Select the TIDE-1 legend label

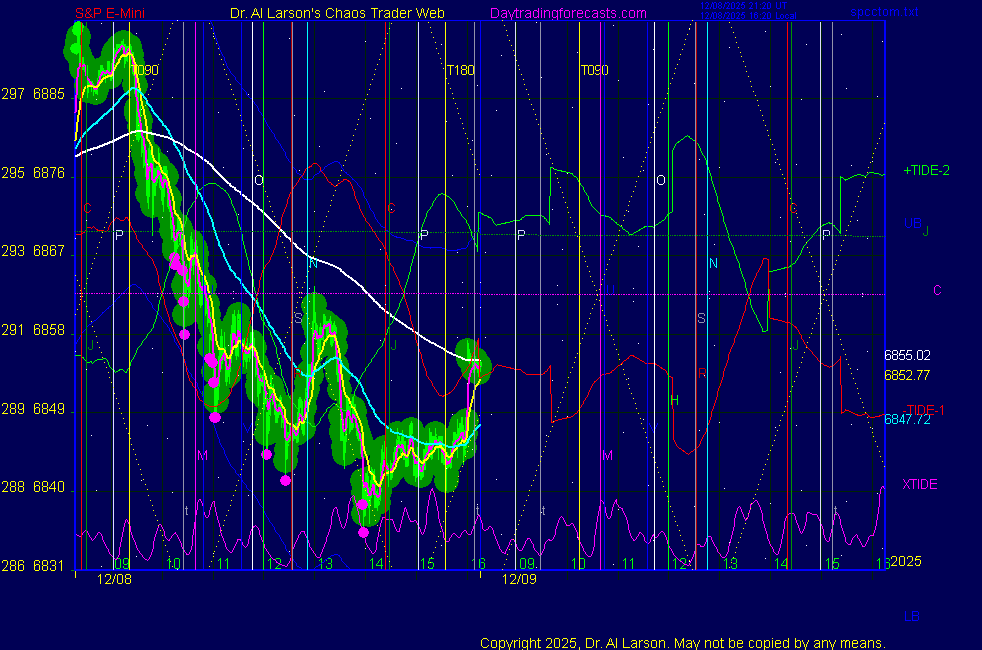coord(925,411)
